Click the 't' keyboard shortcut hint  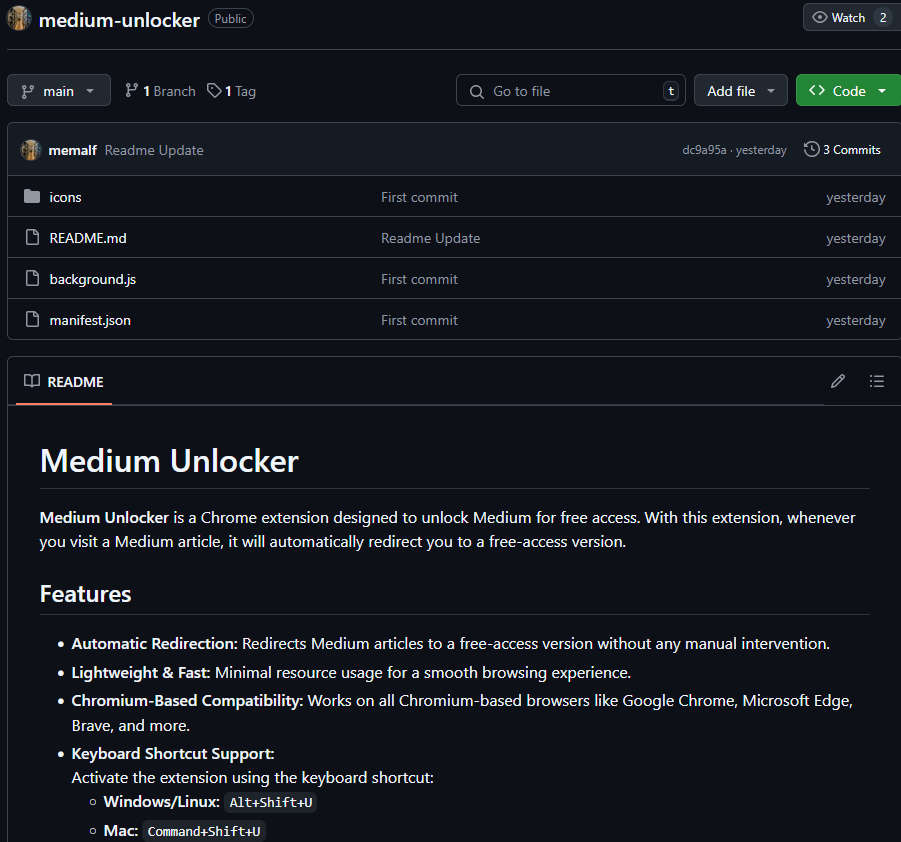coord(671,91)
